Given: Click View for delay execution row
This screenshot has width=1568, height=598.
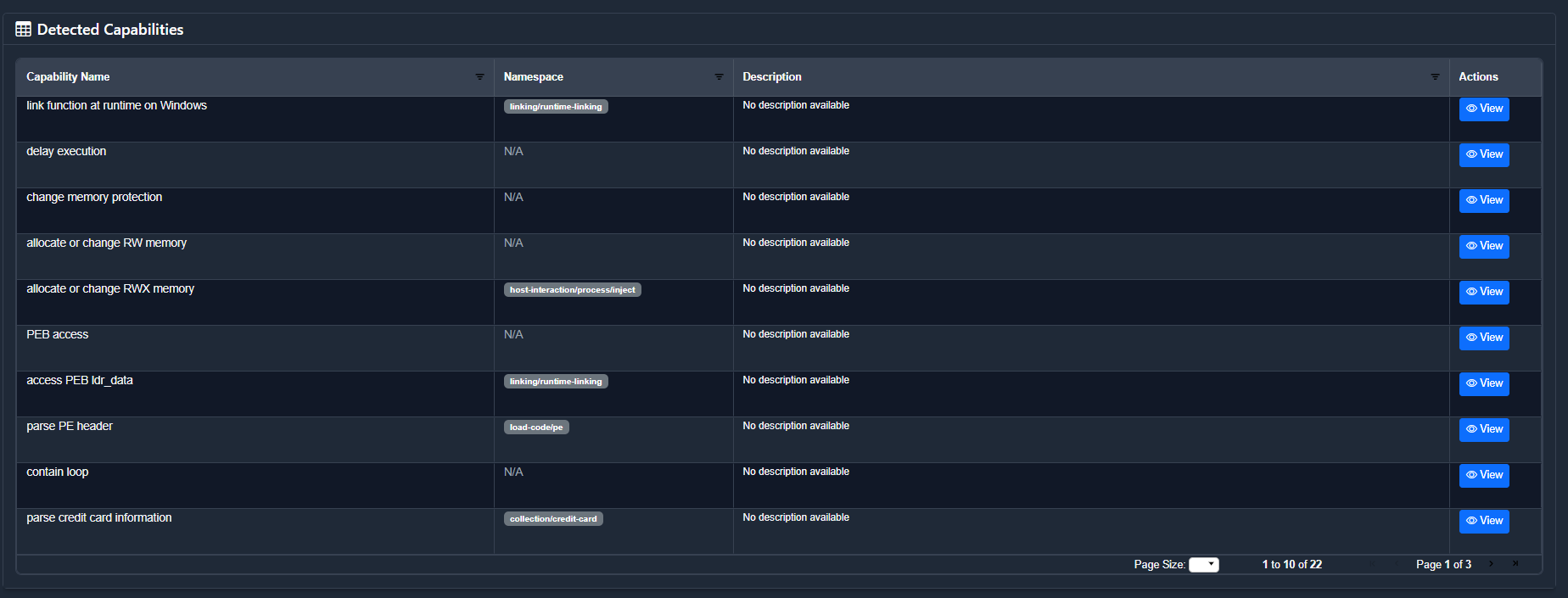Looking at the screenshot, I should coord(1484,155).
